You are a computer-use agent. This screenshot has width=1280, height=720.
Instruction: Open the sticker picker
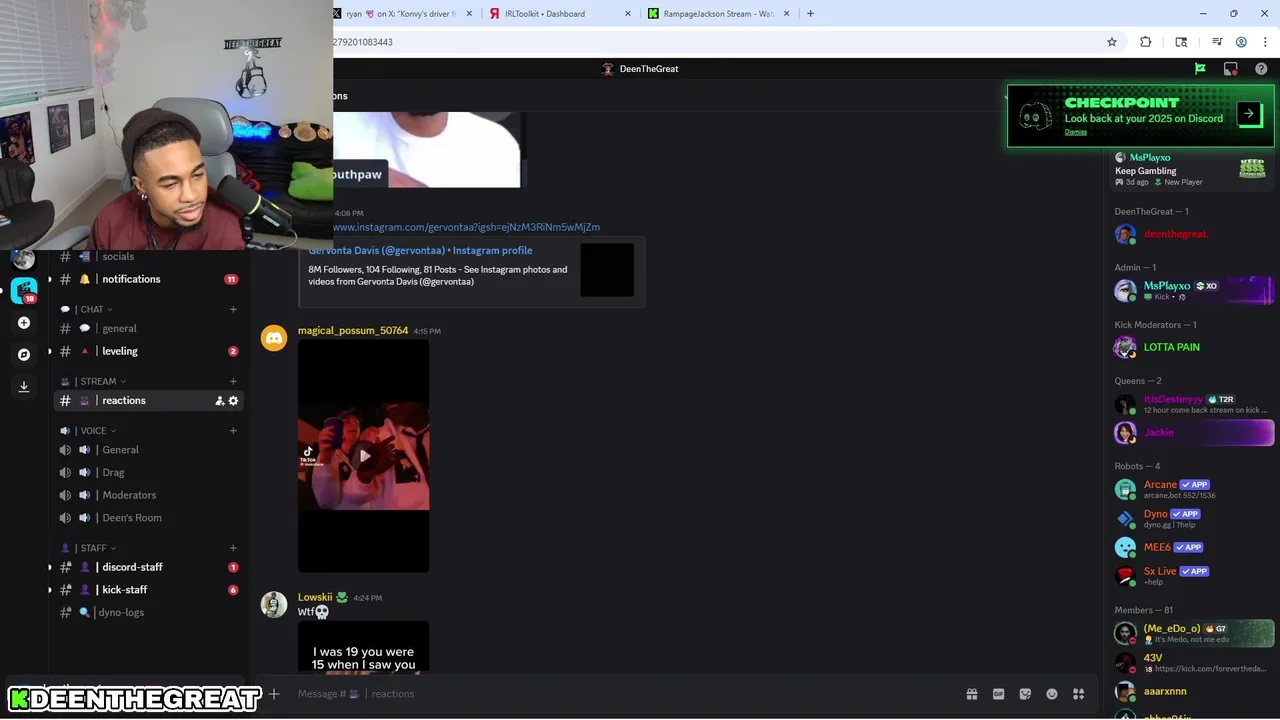coord(1025,694)
